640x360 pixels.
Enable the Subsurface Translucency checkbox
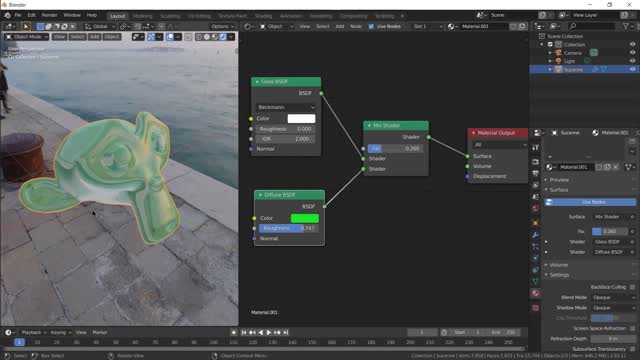pos(632,349)
